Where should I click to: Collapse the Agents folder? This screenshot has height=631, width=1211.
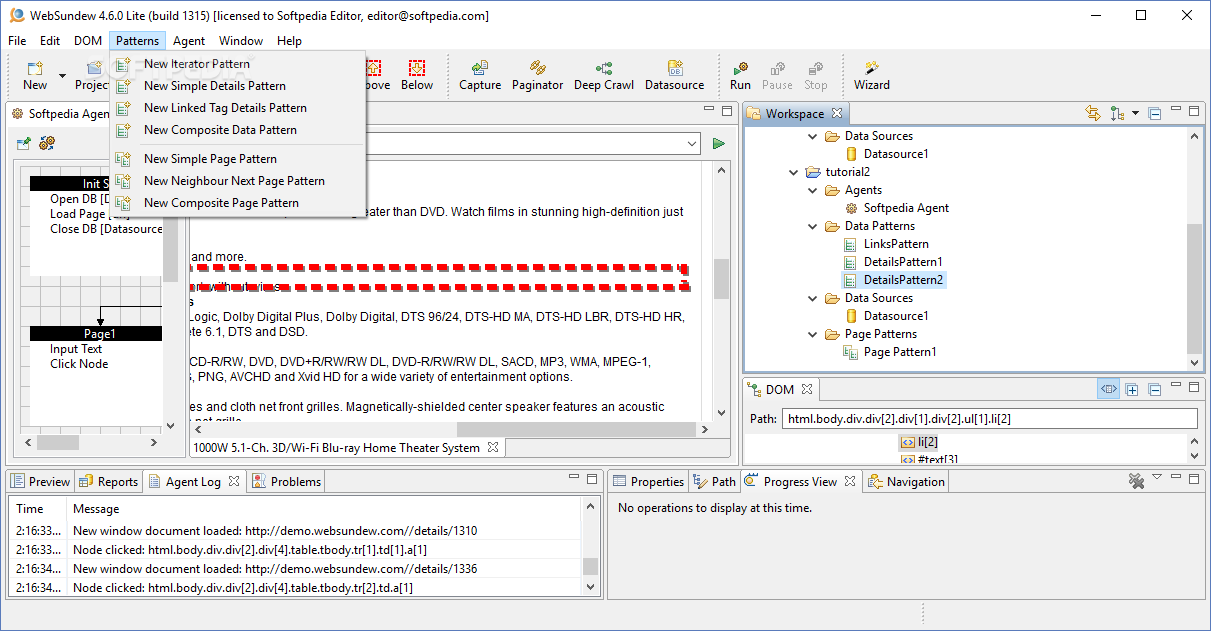[813, 190]
